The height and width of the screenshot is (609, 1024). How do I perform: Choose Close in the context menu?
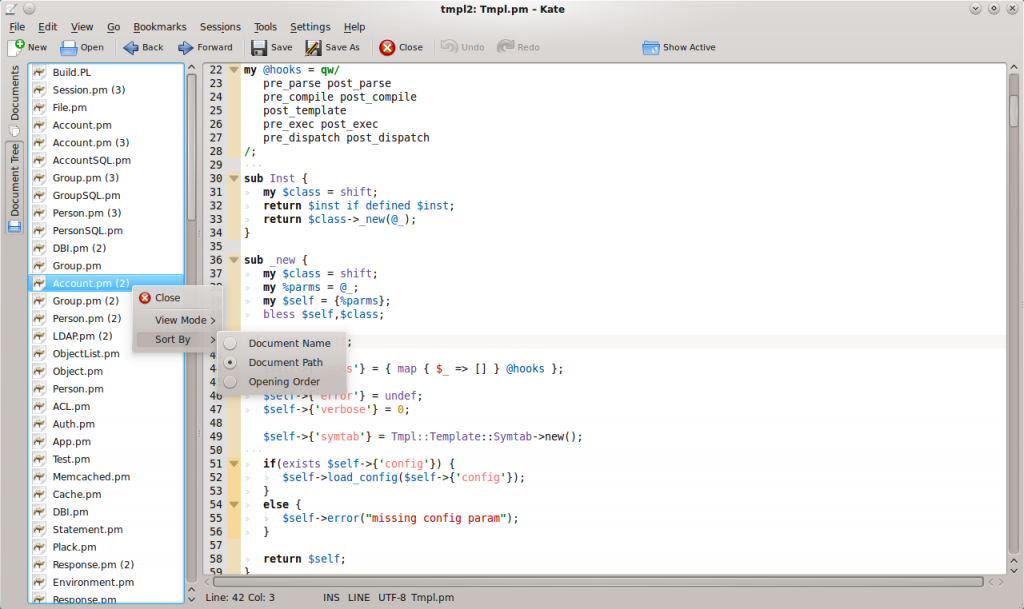click(x=167, y=298)
